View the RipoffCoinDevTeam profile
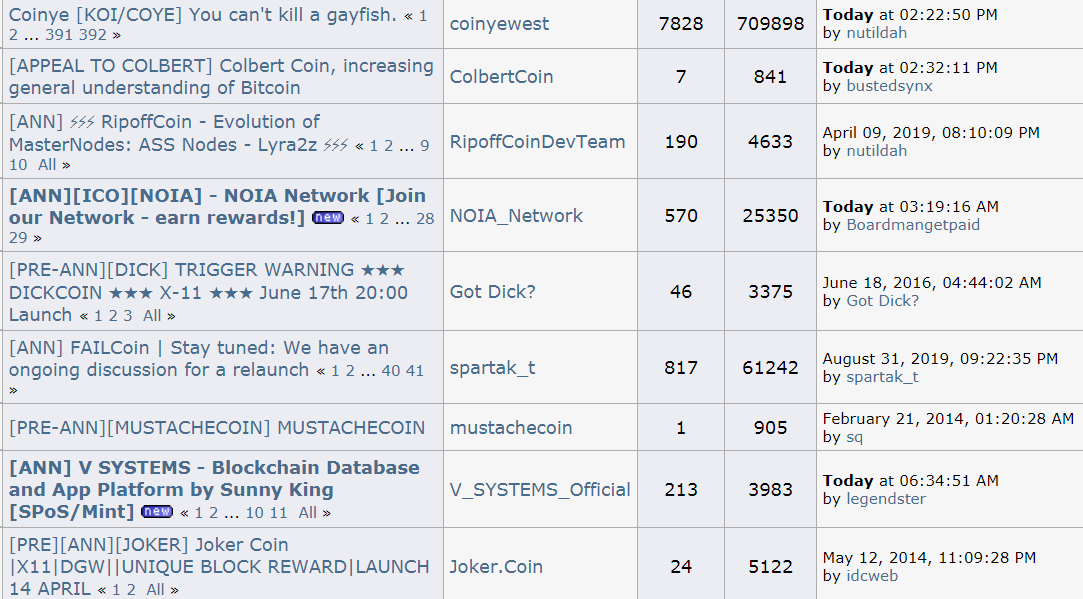1083x599 pixels. tap(537, 142)
